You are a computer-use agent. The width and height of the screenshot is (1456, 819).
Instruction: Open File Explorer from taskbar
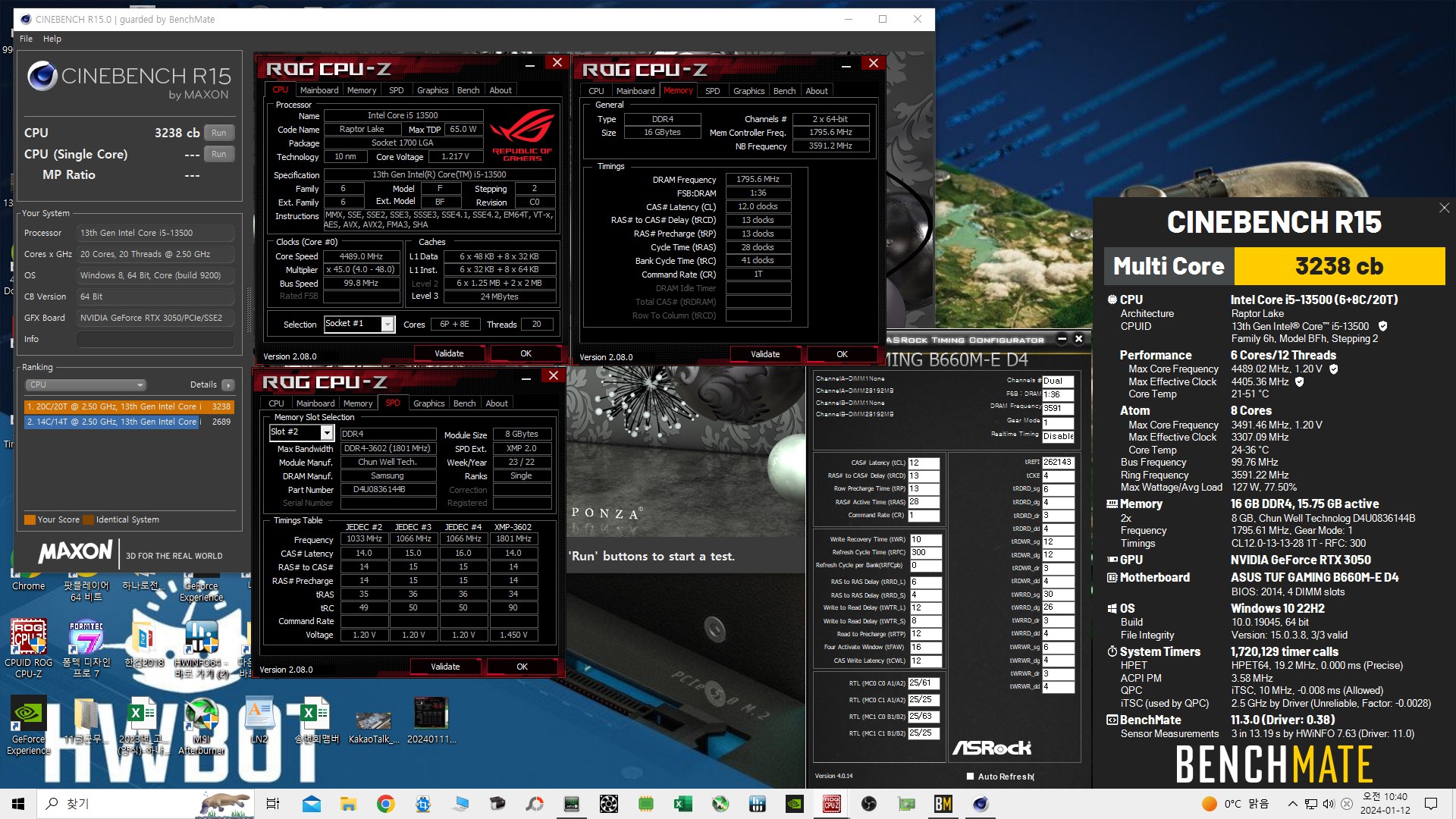click(x=348, y=804)
